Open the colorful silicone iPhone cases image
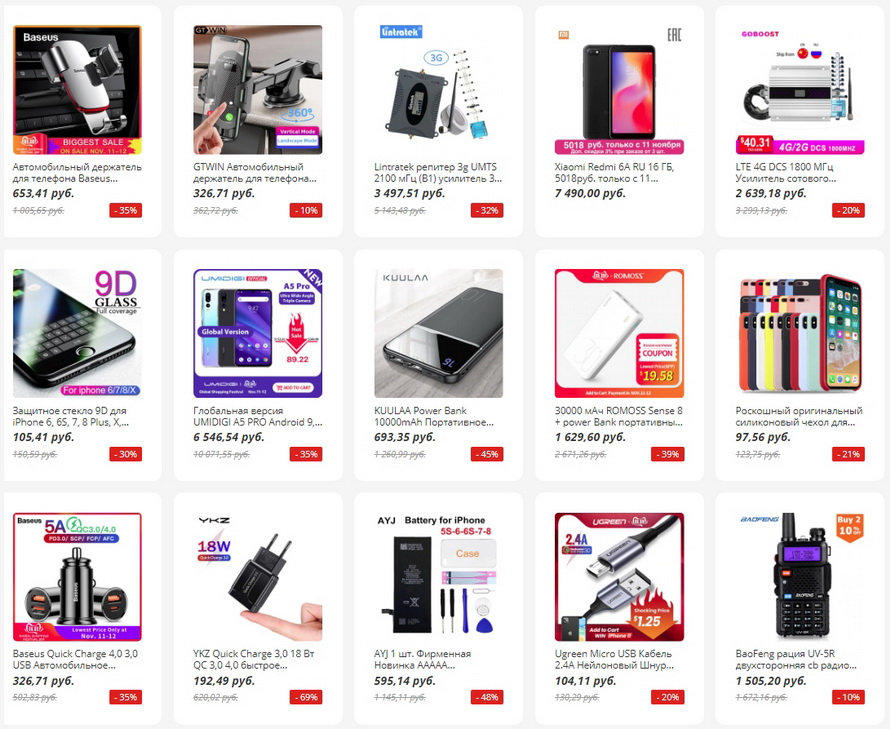The width and height of the screenshot is (890, 729). coord(800,333)
